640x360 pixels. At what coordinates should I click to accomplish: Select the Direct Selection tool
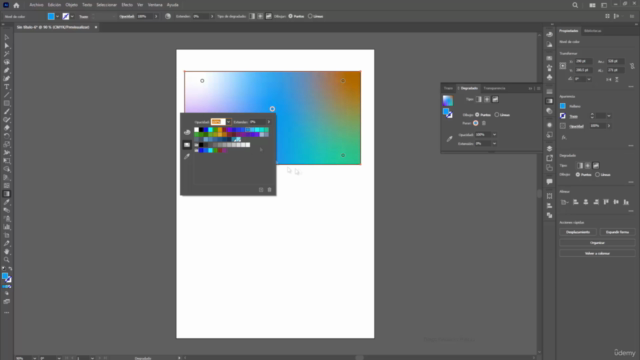point(7,45)
